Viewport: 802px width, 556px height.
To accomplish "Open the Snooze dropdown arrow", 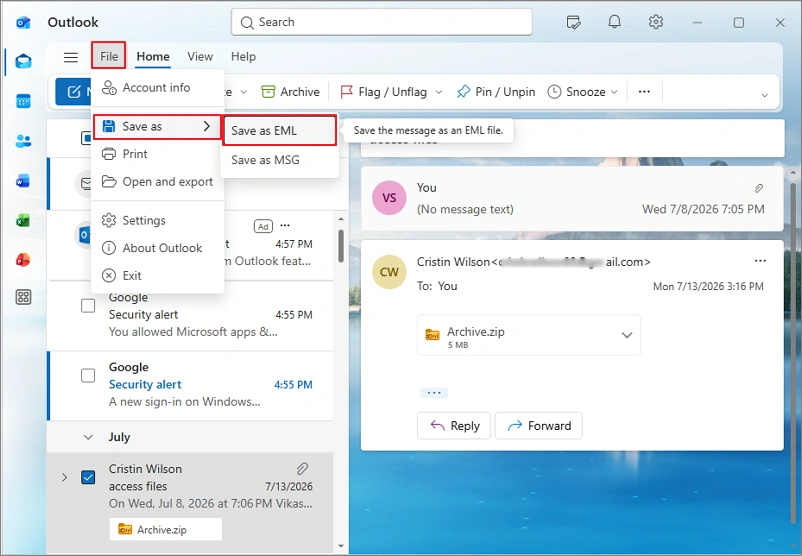I will click(614, 93).
